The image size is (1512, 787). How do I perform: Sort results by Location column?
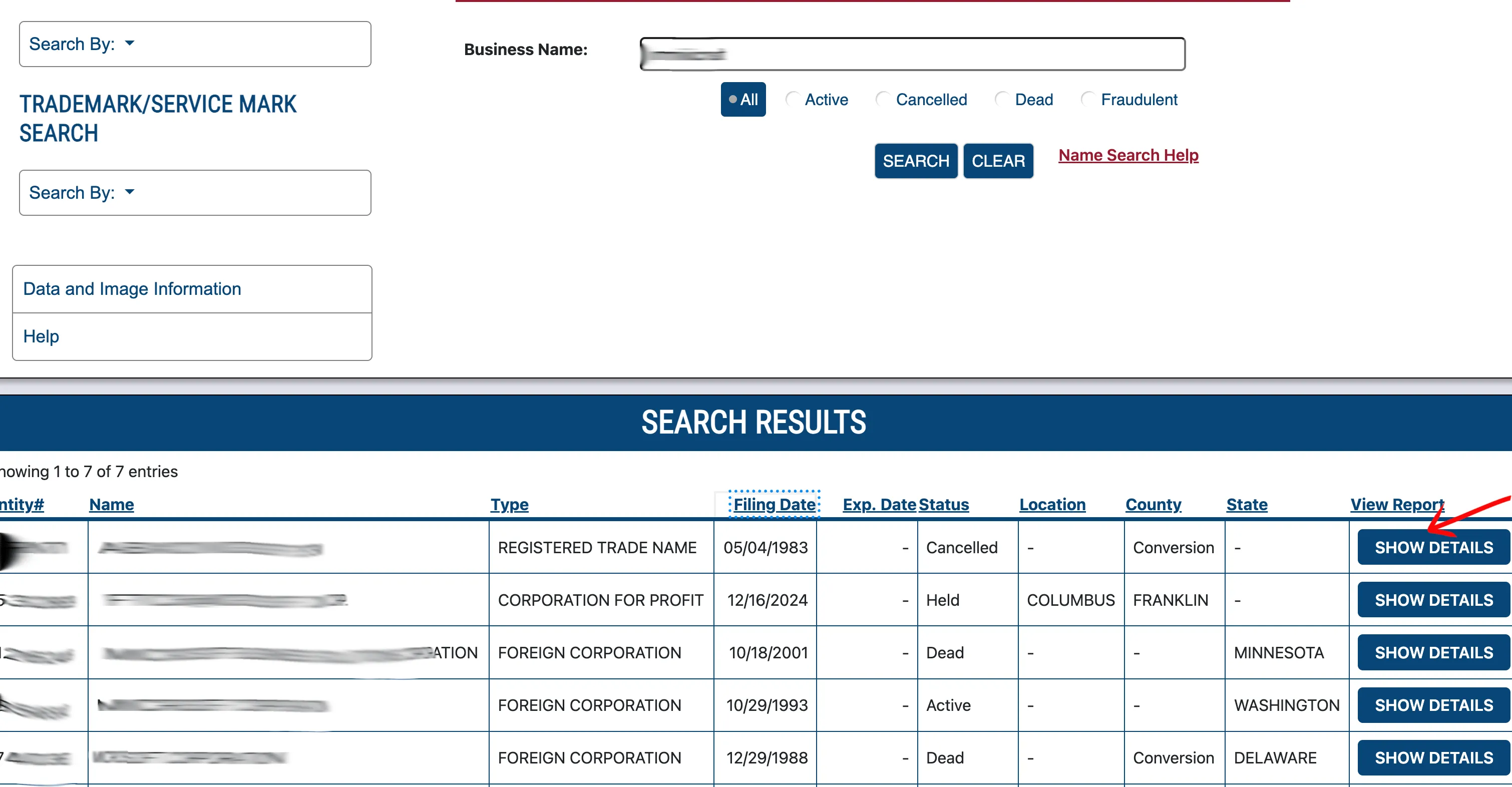(x=1052, y=504)
